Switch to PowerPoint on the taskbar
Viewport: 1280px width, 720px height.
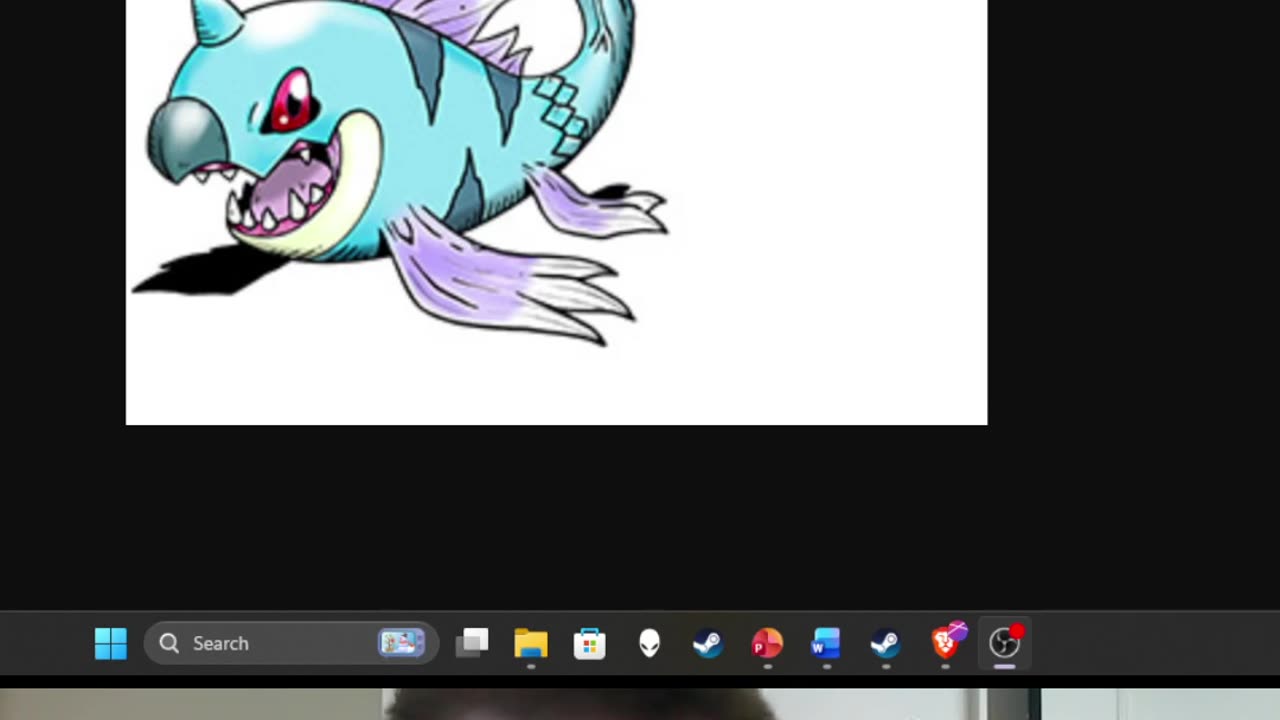pyautogui.click(x=767, y=643)
